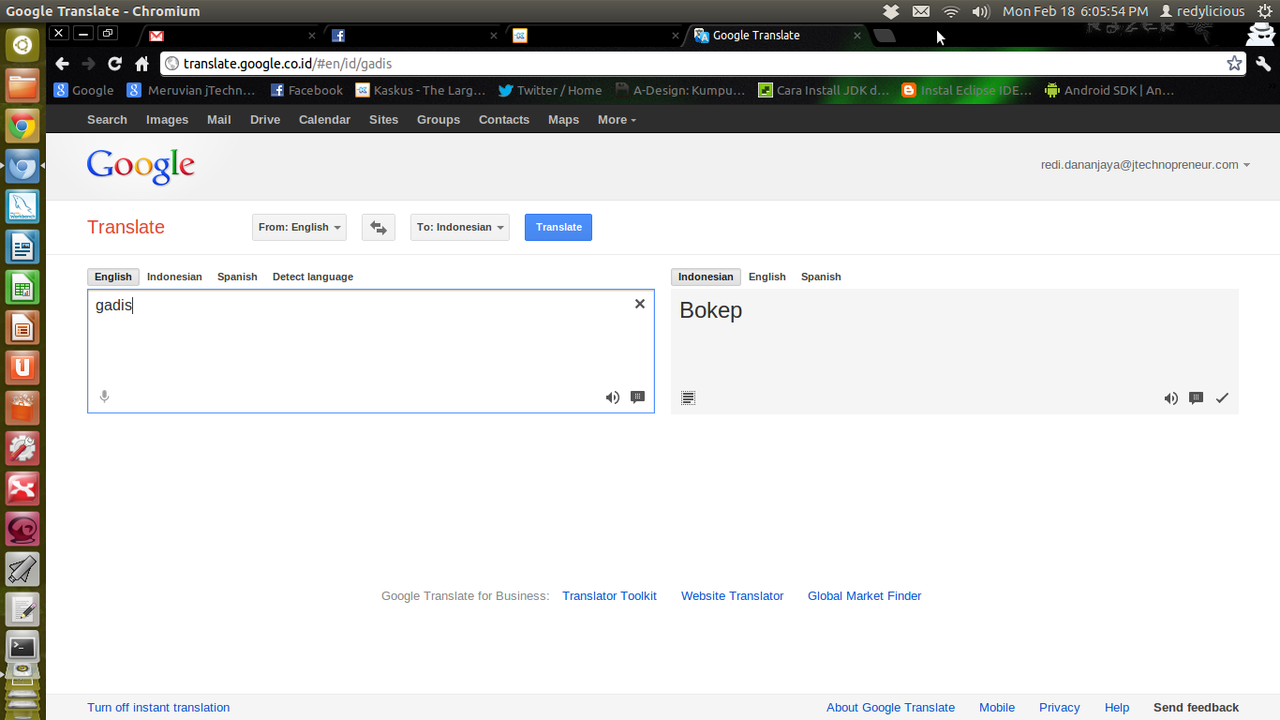The width and height of the screenshot is (1280, 720).
Task: Open Ubuntu dash home launcher icon
Action: pyautogui.click(x=22, y=45)
